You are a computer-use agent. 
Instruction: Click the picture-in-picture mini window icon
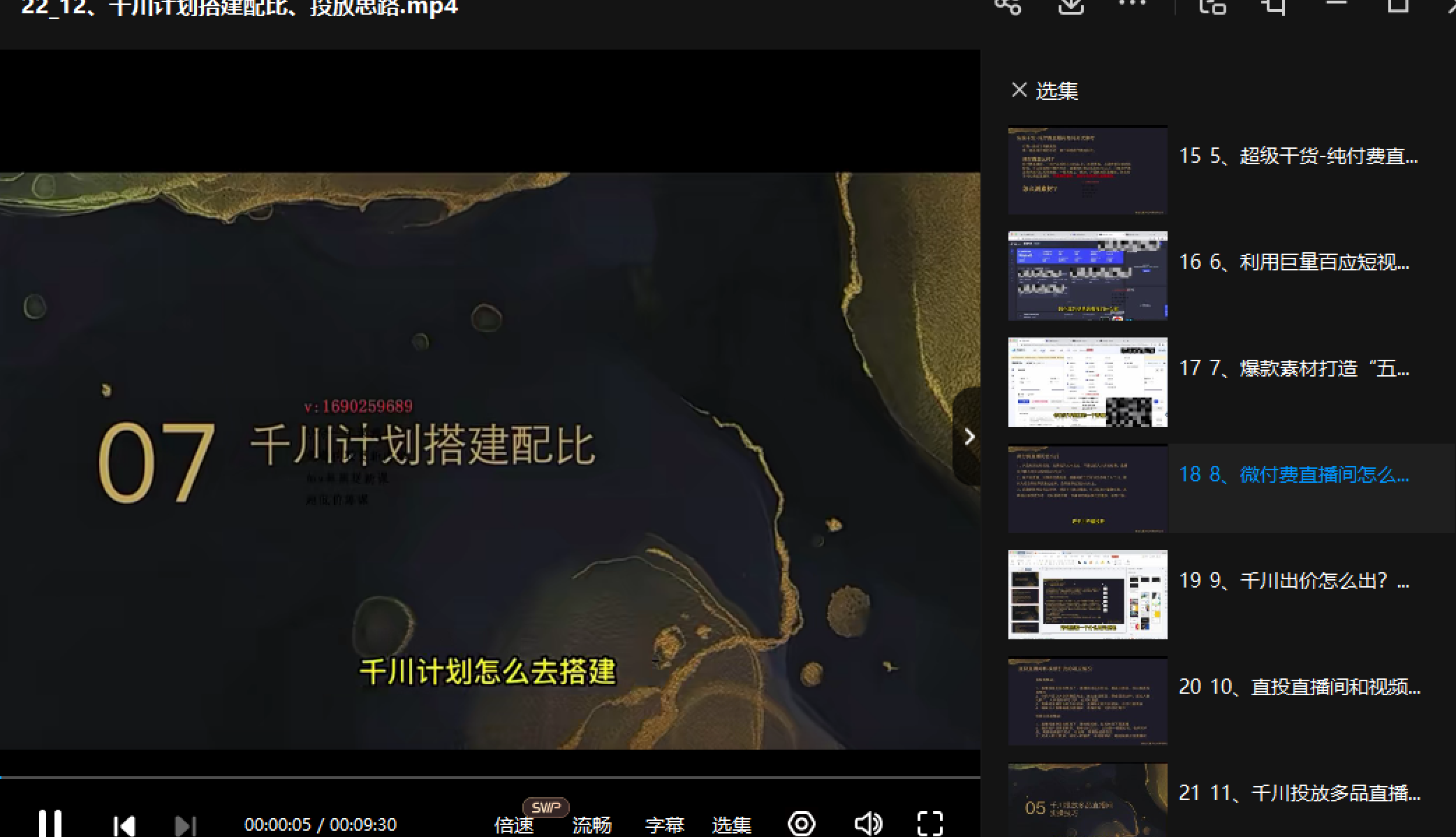coord(1213,7)
